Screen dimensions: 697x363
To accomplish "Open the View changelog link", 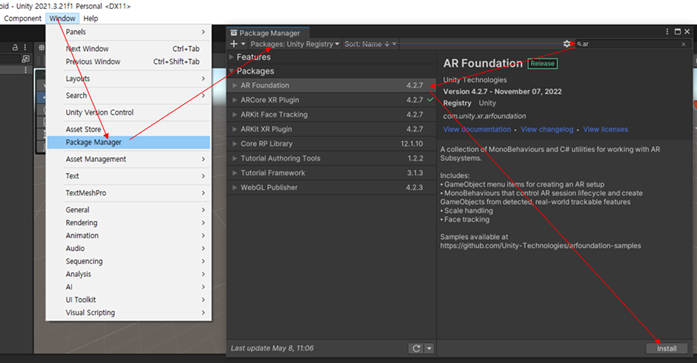I will click(x=547, y=129).
